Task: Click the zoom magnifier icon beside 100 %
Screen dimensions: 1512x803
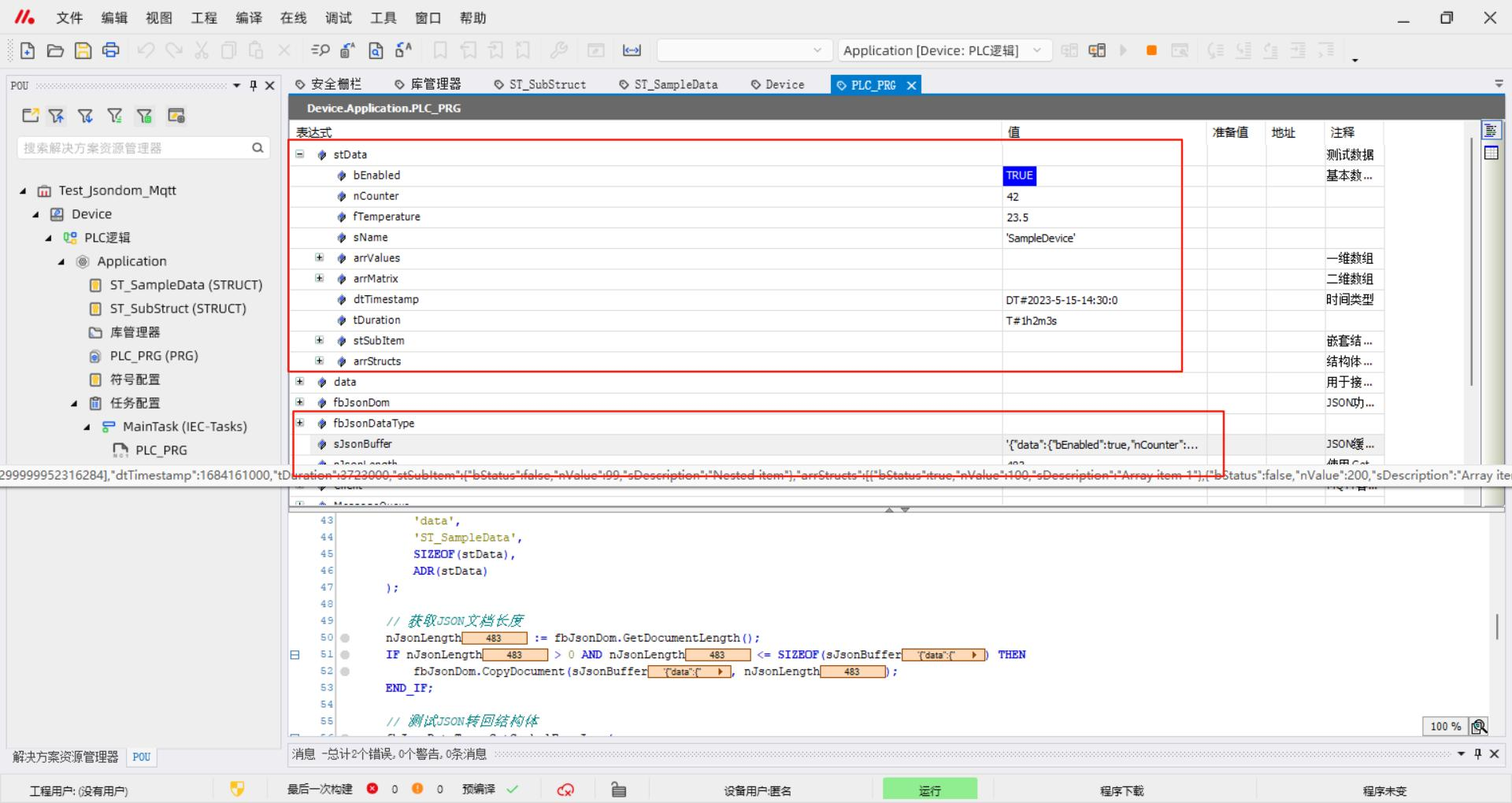Action: pos(1479,726)
